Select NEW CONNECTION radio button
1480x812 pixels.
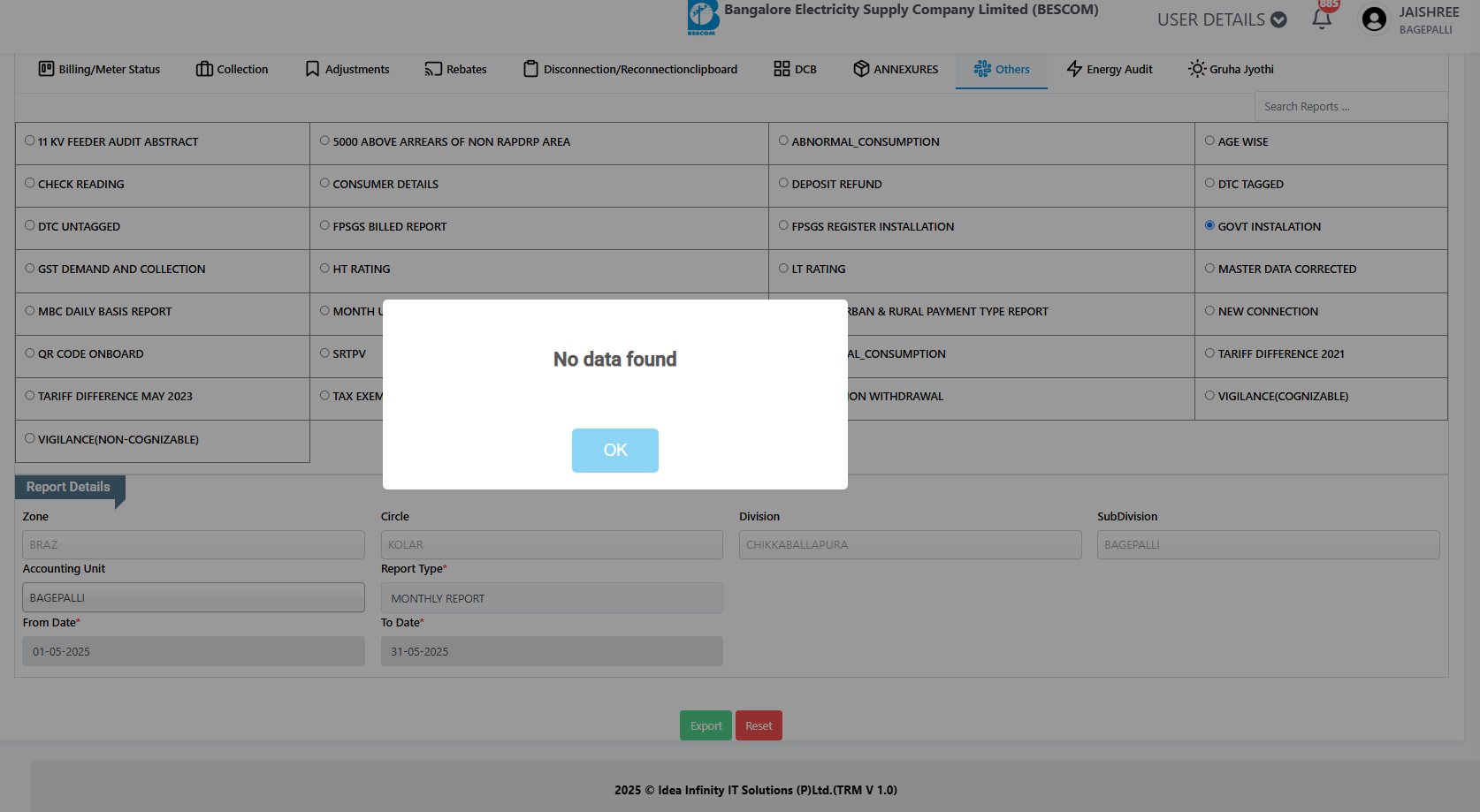pos(1209,310)
